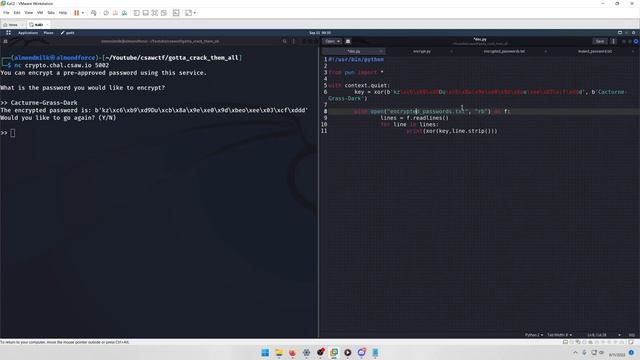Open File Explorer from the taskbar
The image size is (640, 360).
coord(279,352)
